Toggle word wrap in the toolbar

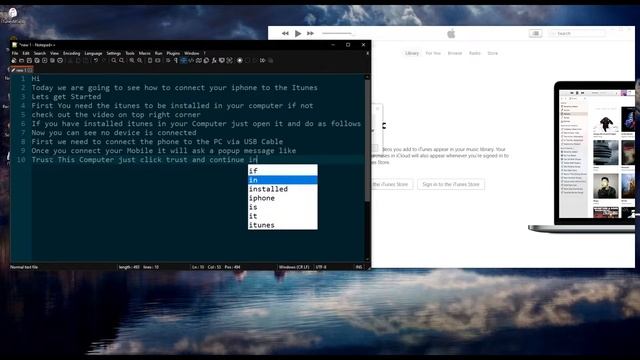point(168,60)
